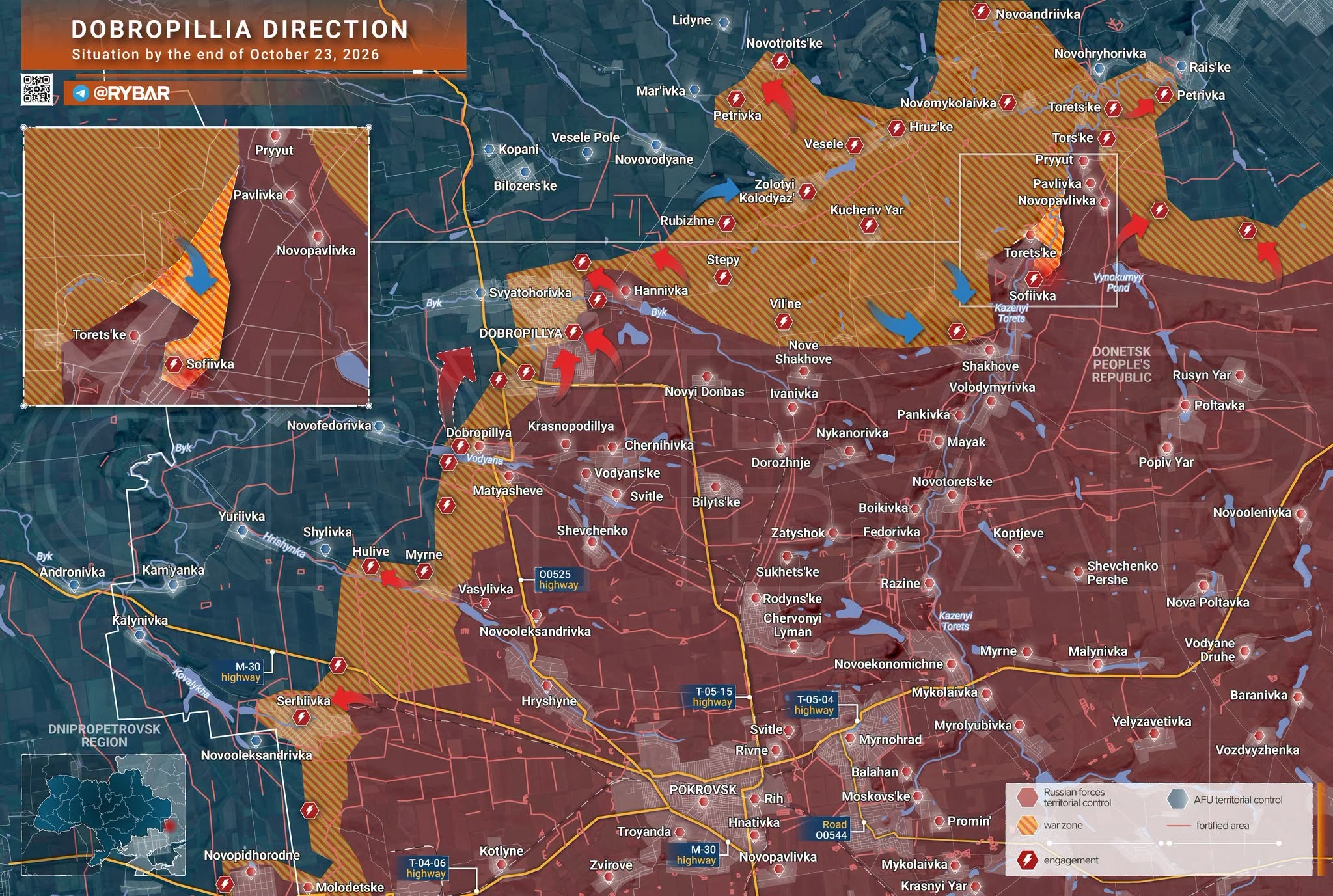
Task: Click the Myrnohrad town label
Action: coord(890,739)
